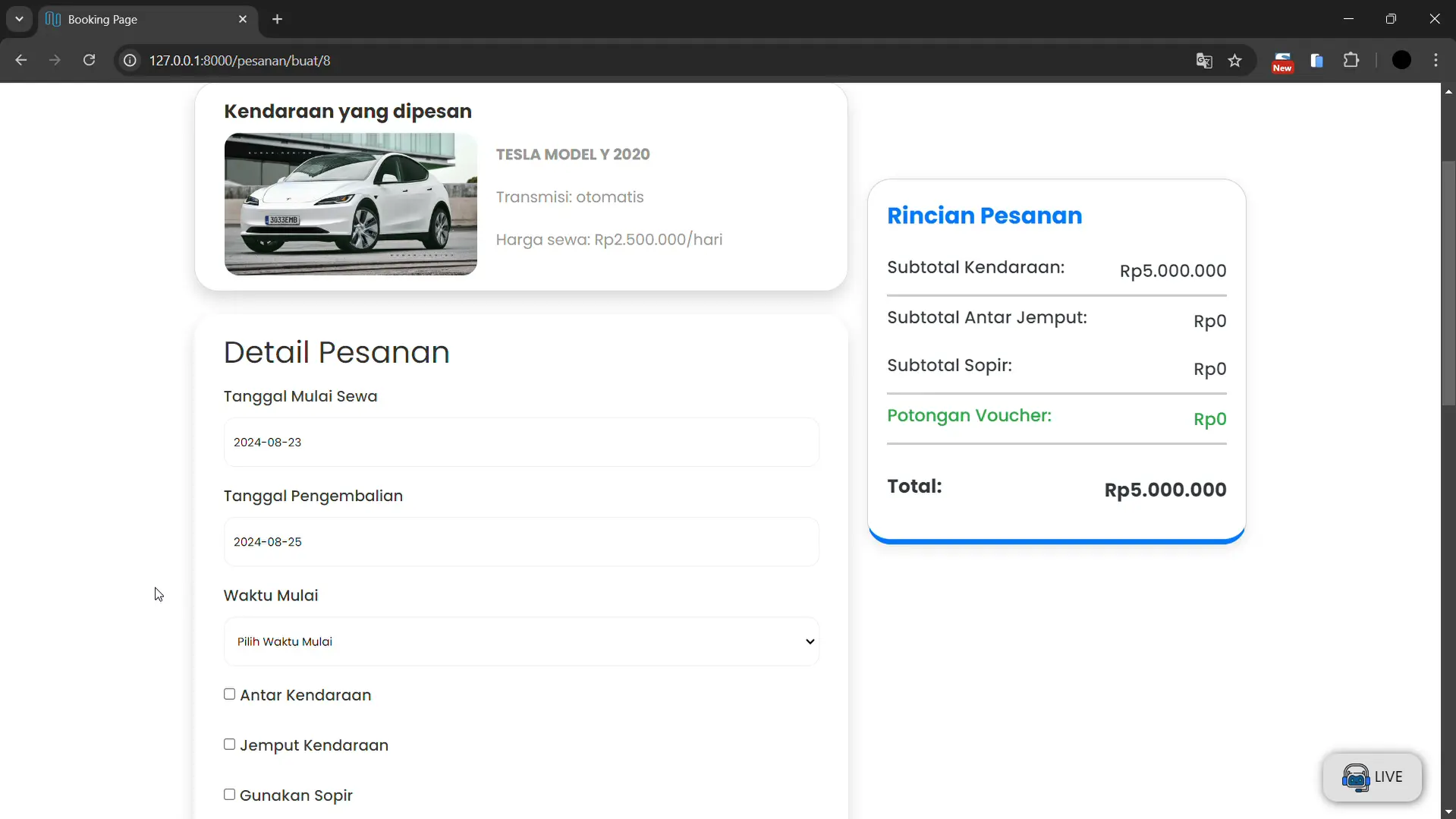This screenshot has width=1456, height=819.
Task: Click the Tesla Model Y car image
Action: pyautogui.click(x=351, y=204)
